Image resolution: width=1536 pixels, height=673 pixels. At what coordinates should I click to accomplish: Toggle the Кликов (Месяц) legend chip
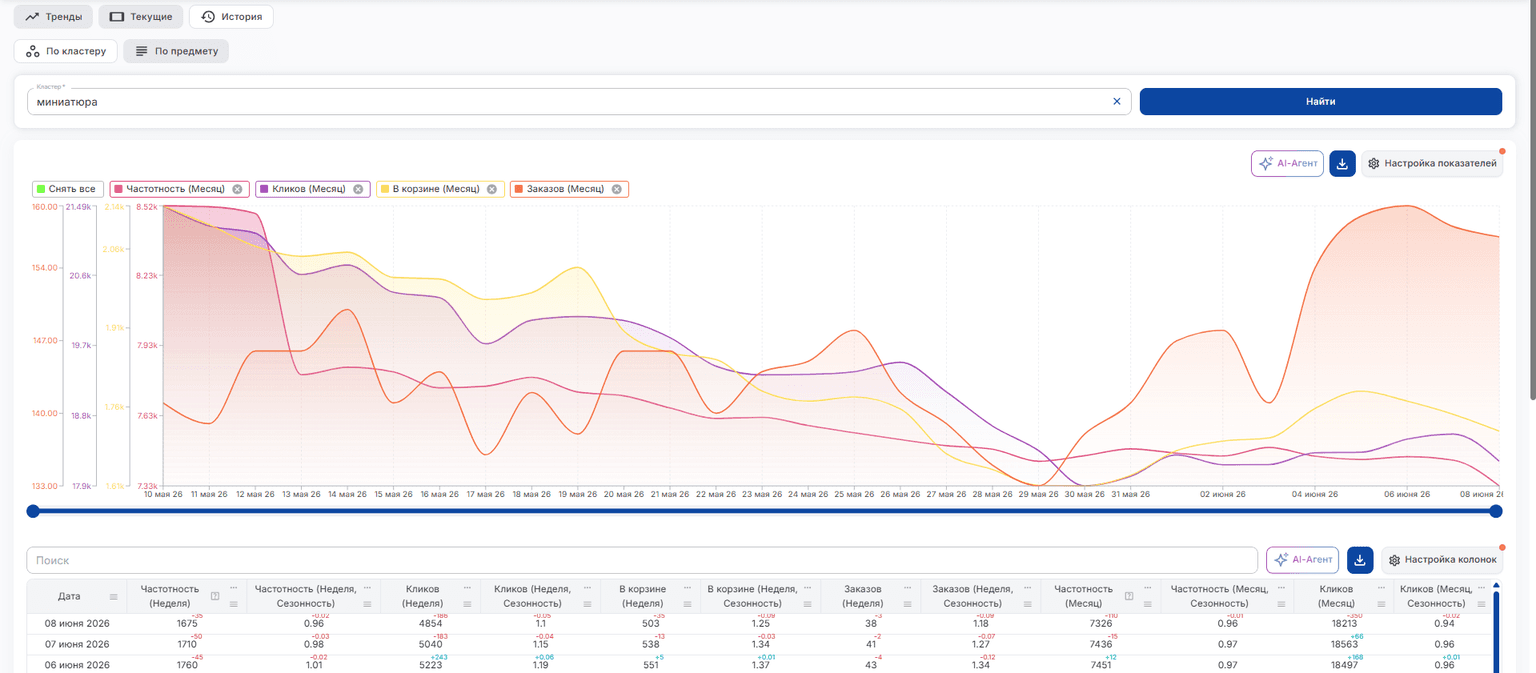313,189
